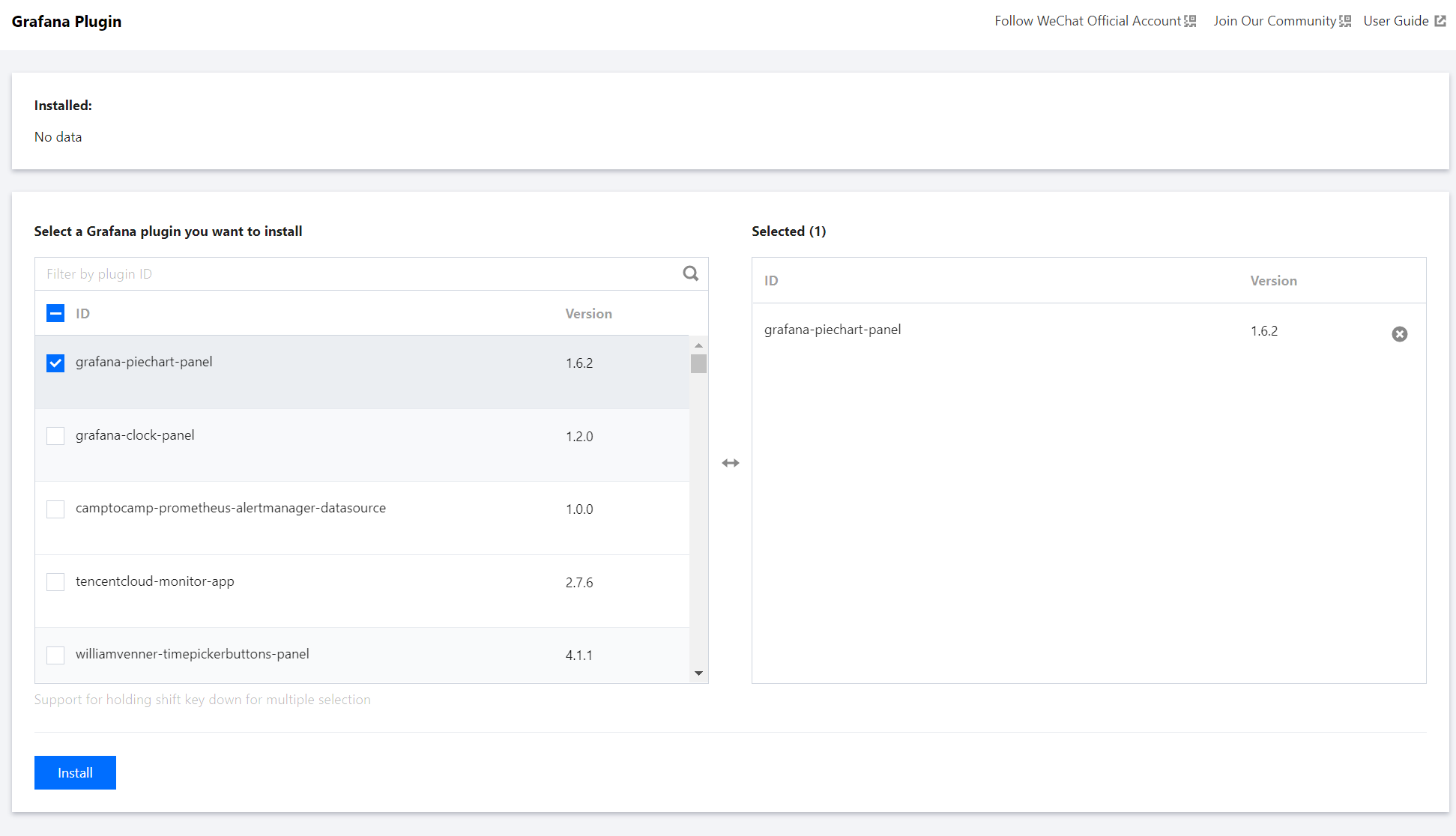Viewport: 1456px width, 836px height.
Task: Tick the tencentcloud-monitor-app checkbox
Action: coord(55,582)
